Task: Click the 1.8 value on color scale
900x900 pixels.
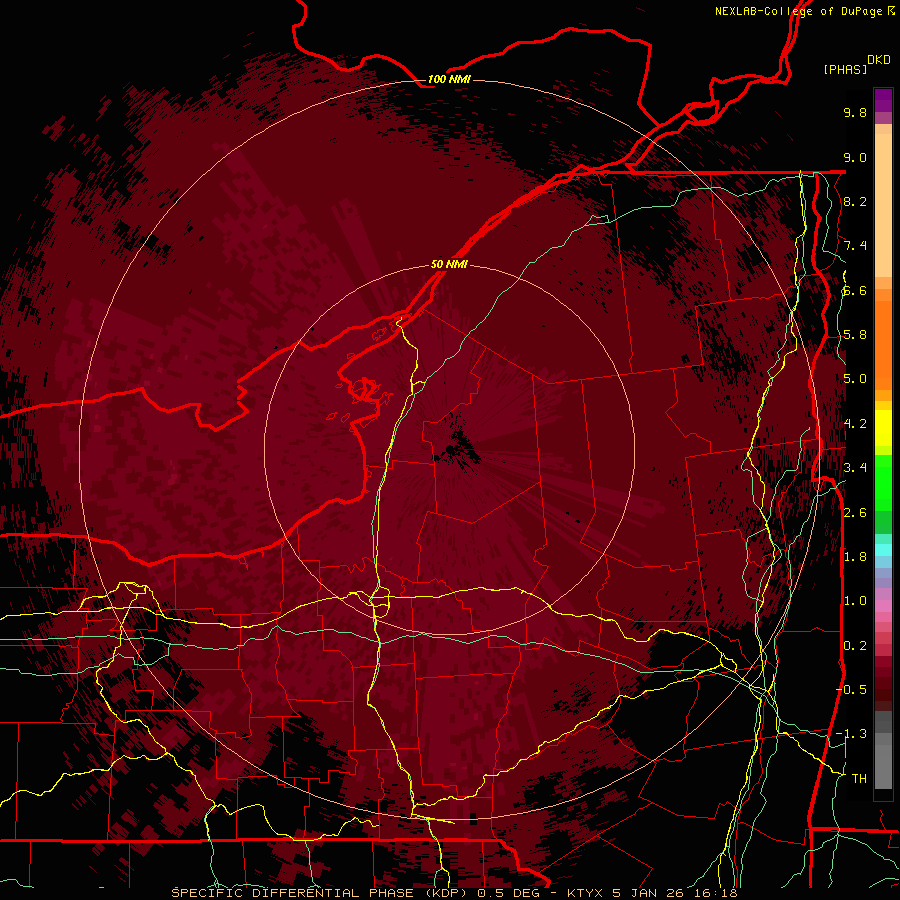Action: (x=855, y=557)
